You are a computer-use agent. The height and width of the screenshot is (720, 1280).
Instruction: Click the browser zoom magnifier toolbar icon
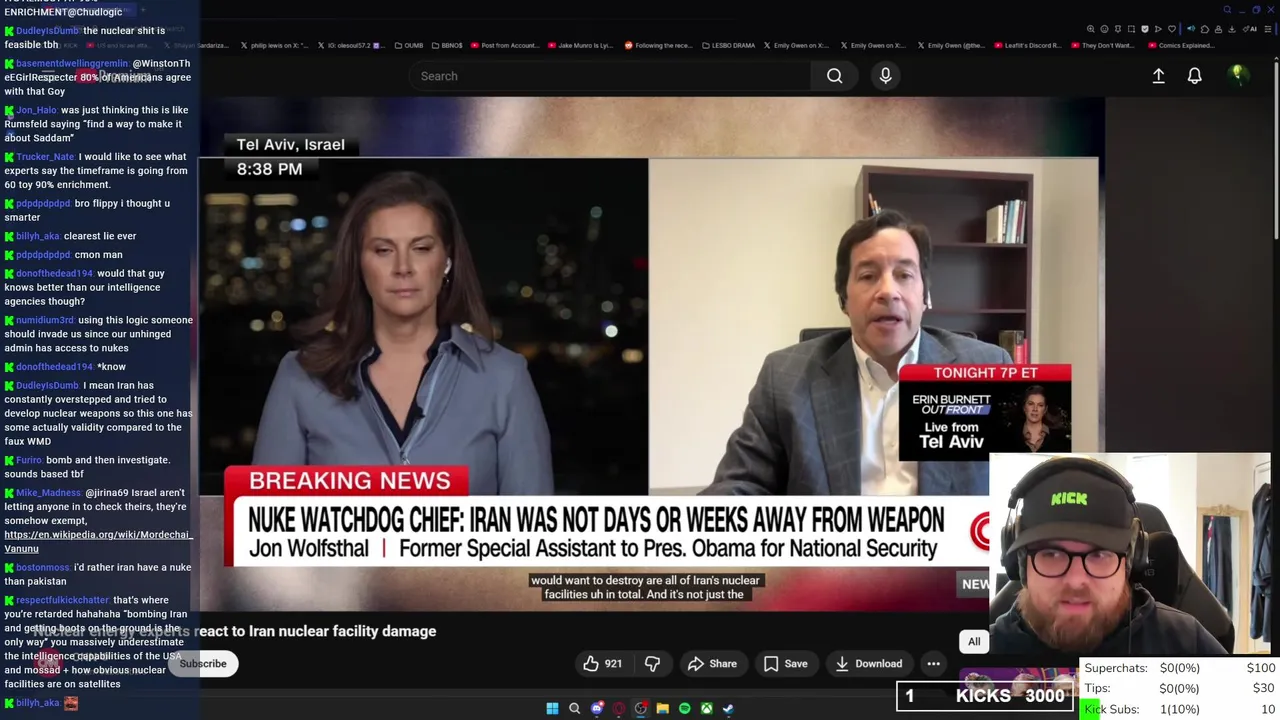pyautogui.click(x=1091, y=29)
